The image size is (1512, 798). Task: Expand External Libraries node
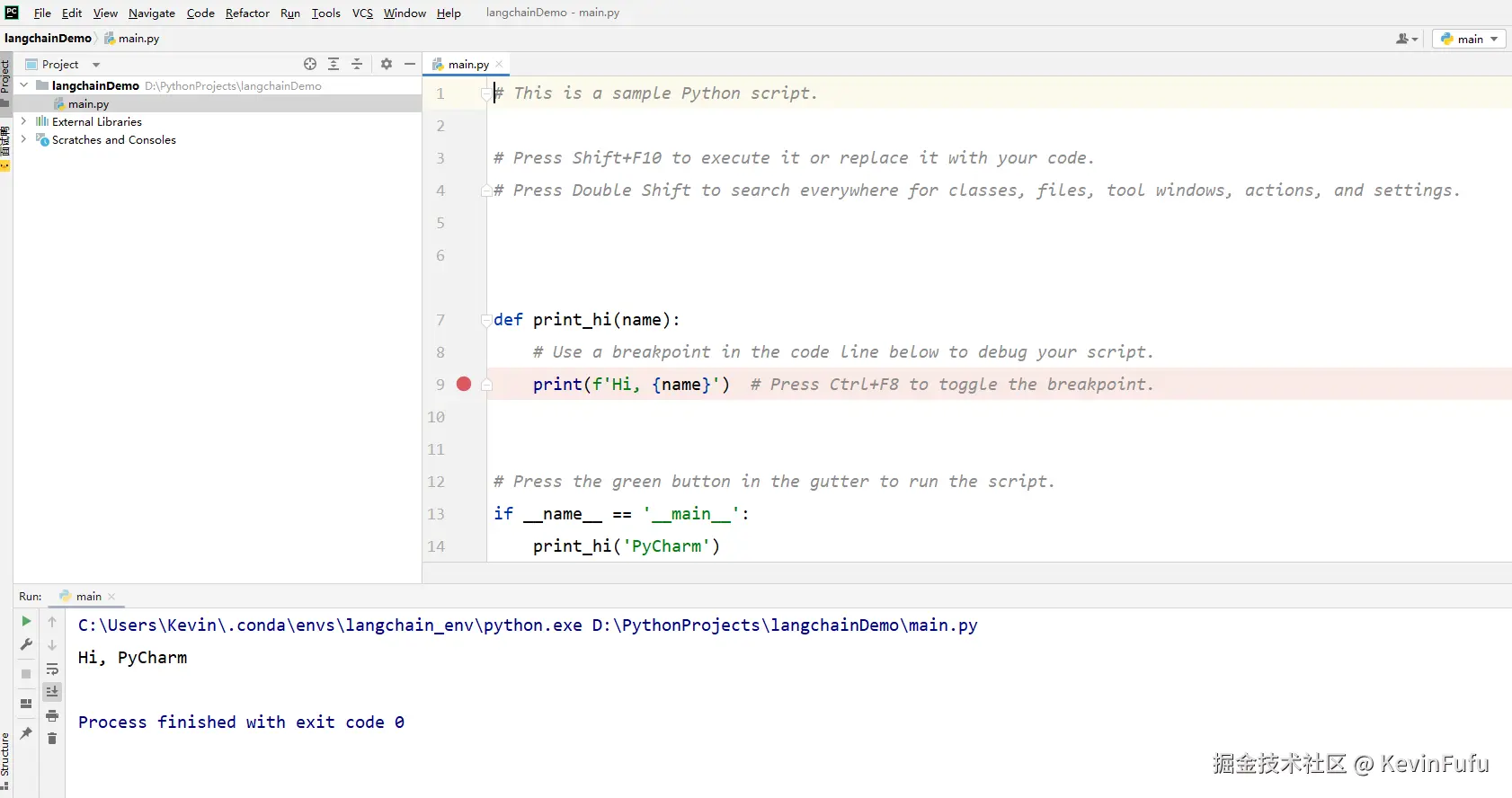coord(24,121)
